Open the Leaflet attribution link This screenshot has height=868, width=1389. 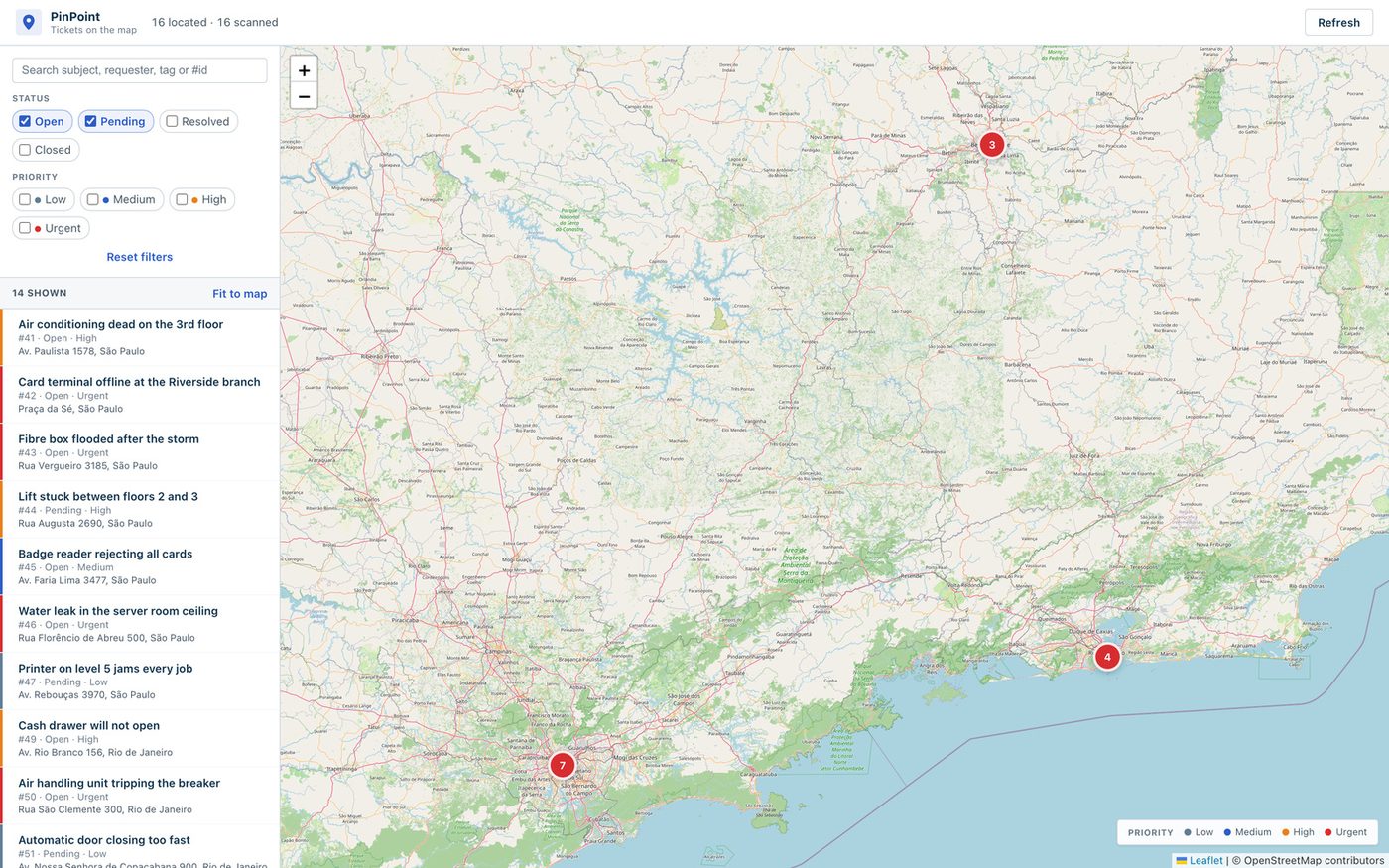pos(1200,860)
